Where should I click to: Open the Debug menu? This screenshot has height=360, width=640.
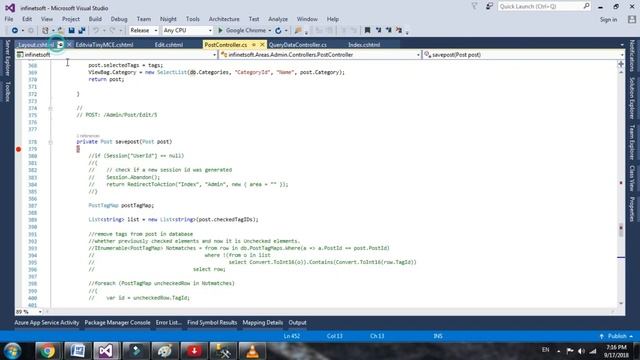pos(119,19)
